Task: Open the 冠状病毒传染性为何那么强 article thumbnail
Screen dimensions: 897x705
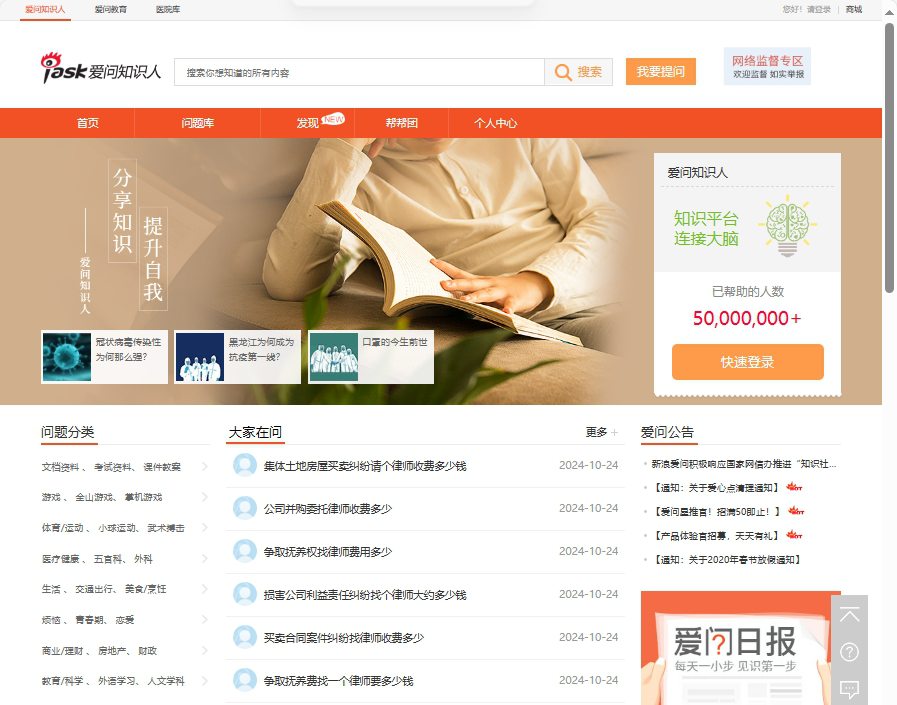Action: (67, 357)
